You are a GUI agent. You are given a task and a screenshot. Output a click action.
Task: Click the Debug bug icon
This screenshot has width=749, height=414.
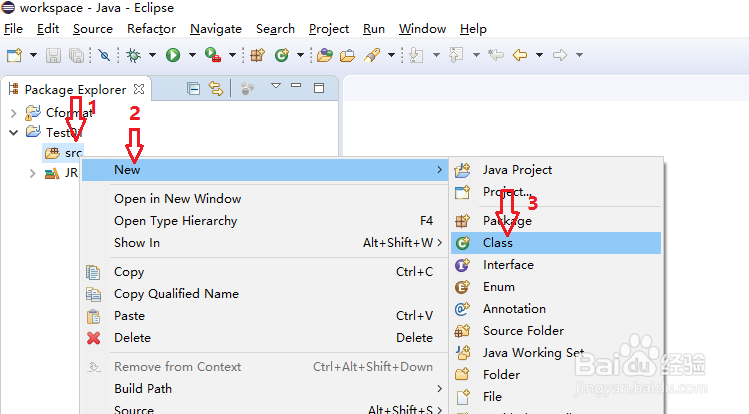(133, 55)
